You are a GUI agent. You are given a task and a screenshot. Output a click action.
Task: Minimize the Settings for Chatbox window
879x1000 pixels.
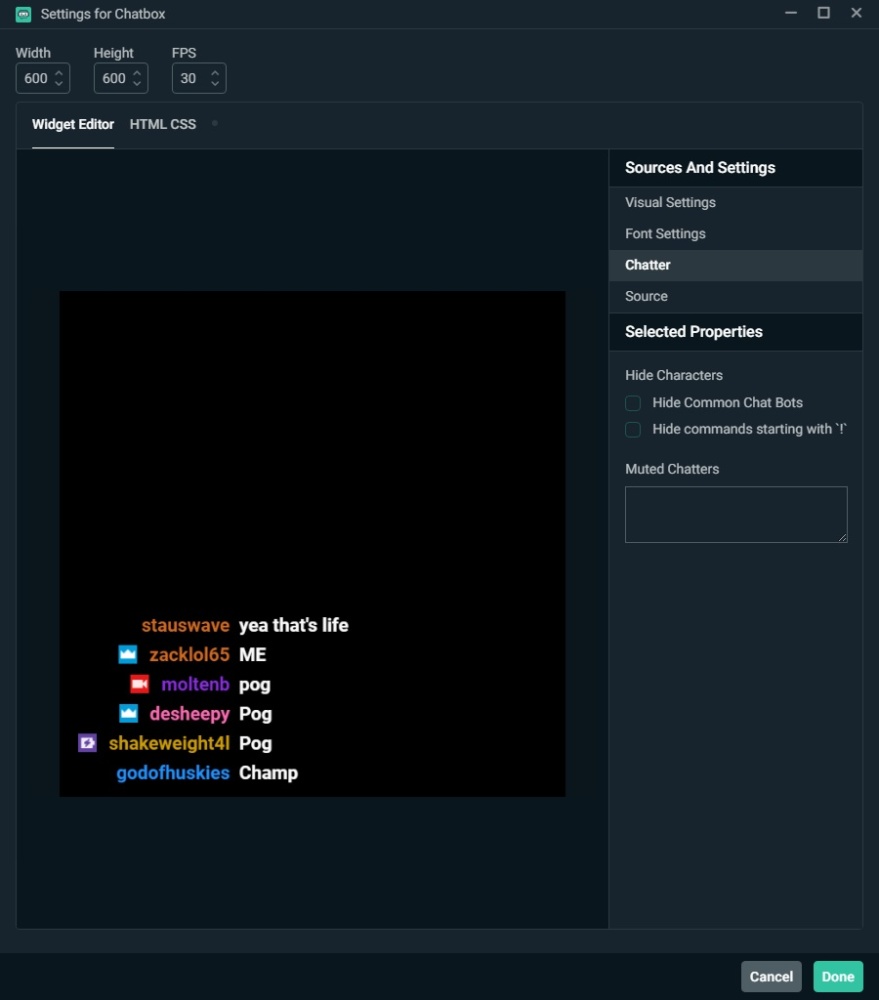point(791,13)
